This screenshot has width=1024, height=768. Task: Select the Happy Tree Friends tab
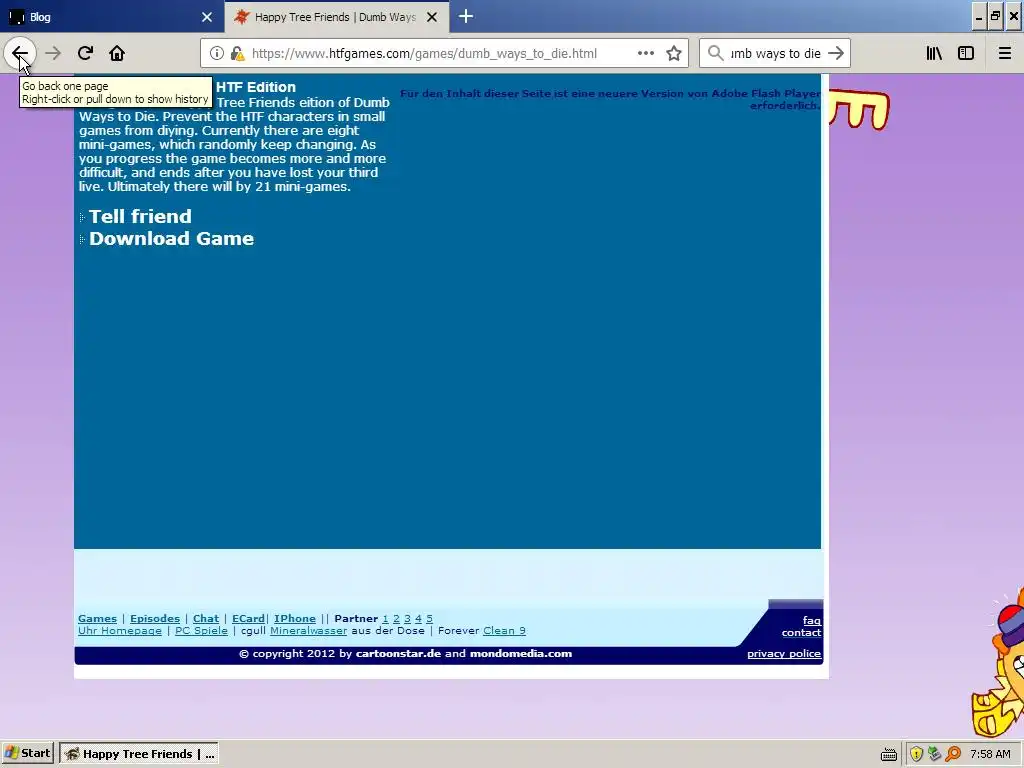point(337,16)
